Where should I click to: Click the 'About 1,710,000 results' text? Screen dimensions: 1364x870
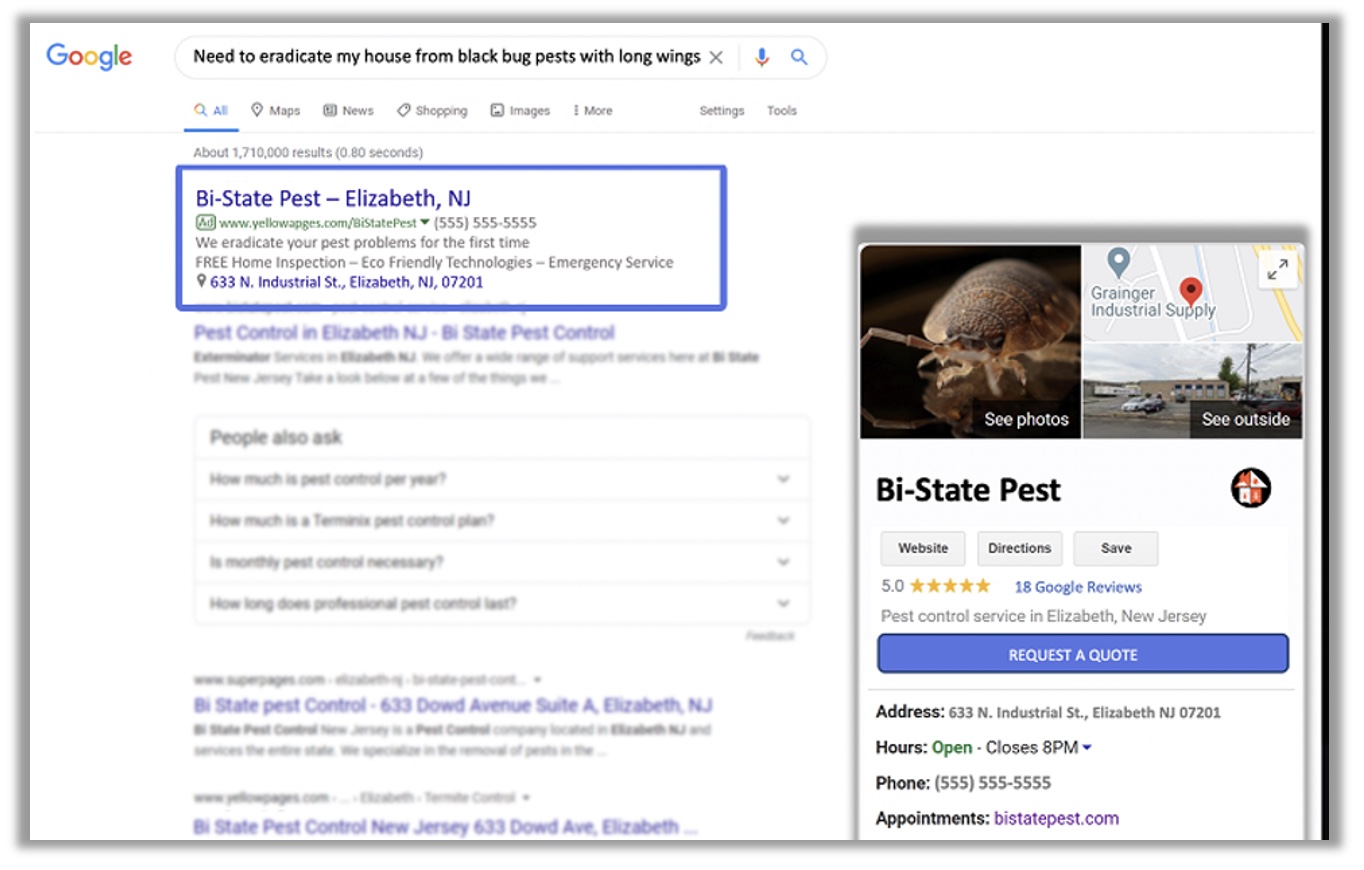point(308,153)
